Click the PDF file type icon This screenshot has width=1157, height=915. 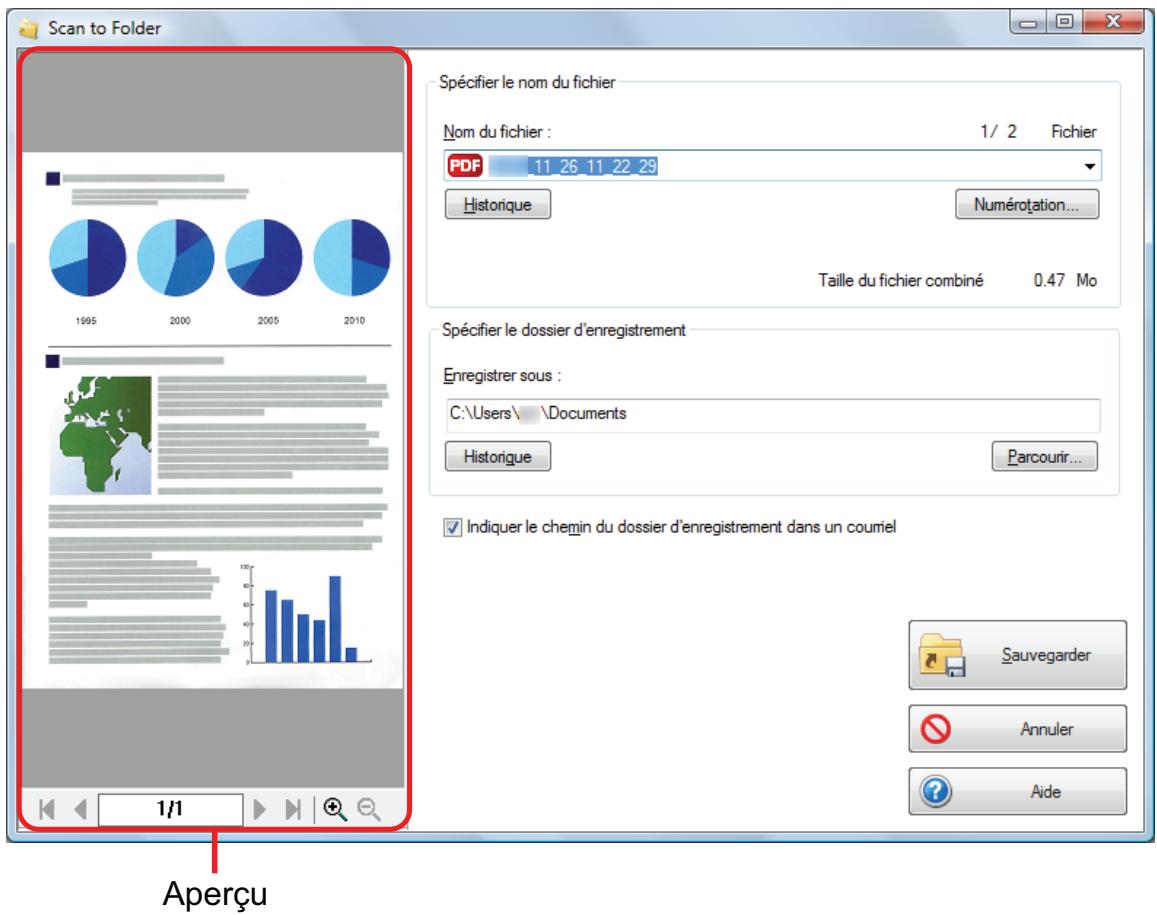point(465,166)
